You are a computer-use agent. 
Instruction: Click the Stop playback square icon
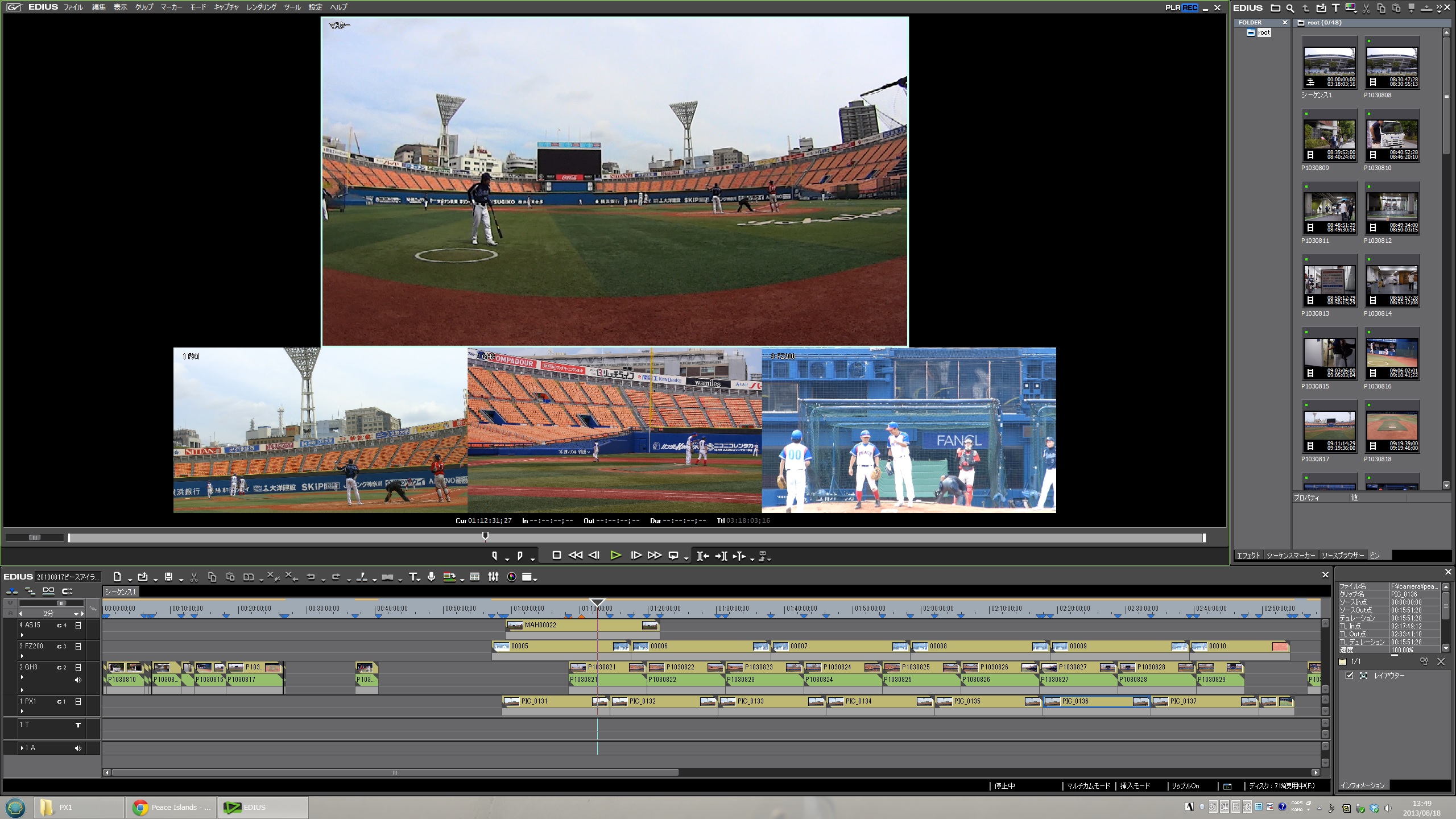[x=557, y=555]
